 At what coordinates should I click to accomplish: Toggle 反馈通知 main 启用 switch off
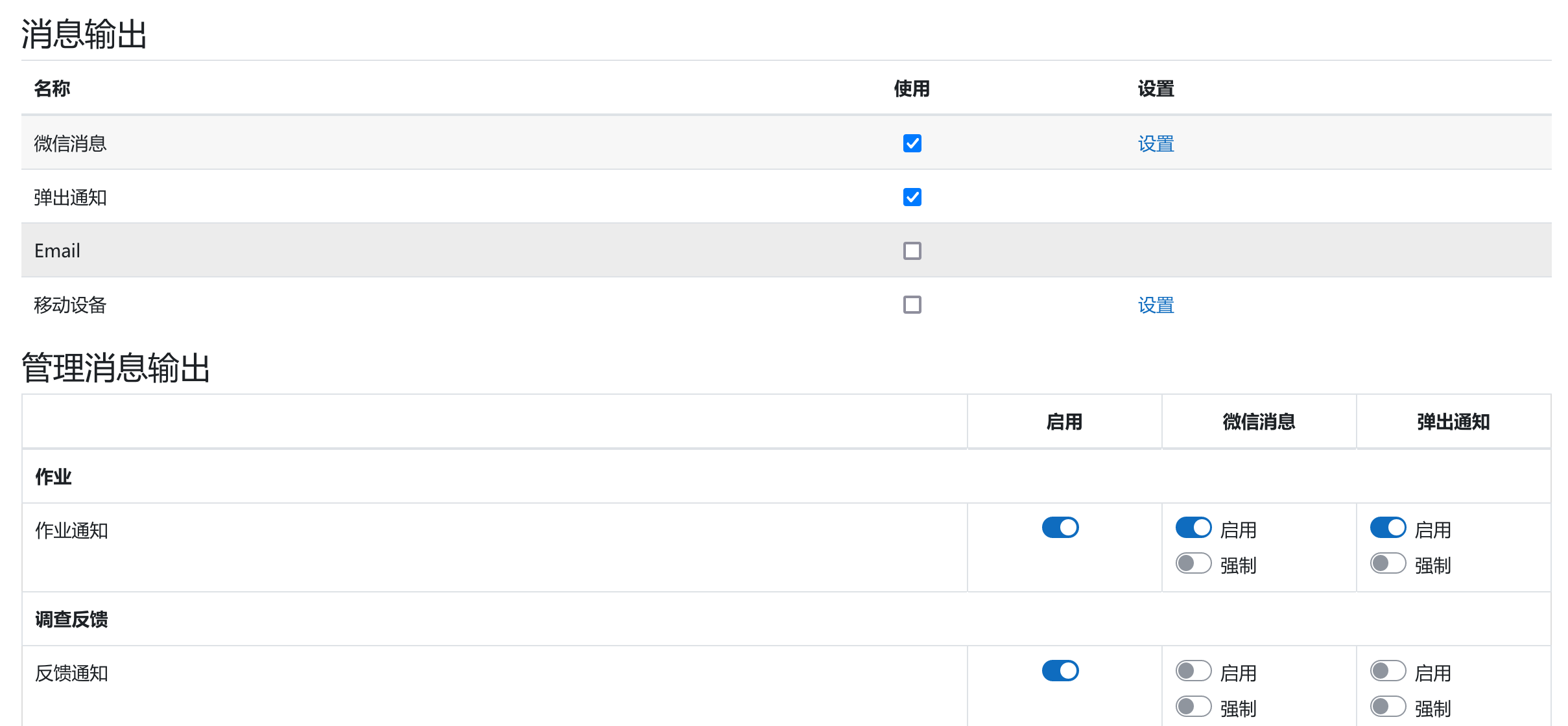click(1060, 671)
